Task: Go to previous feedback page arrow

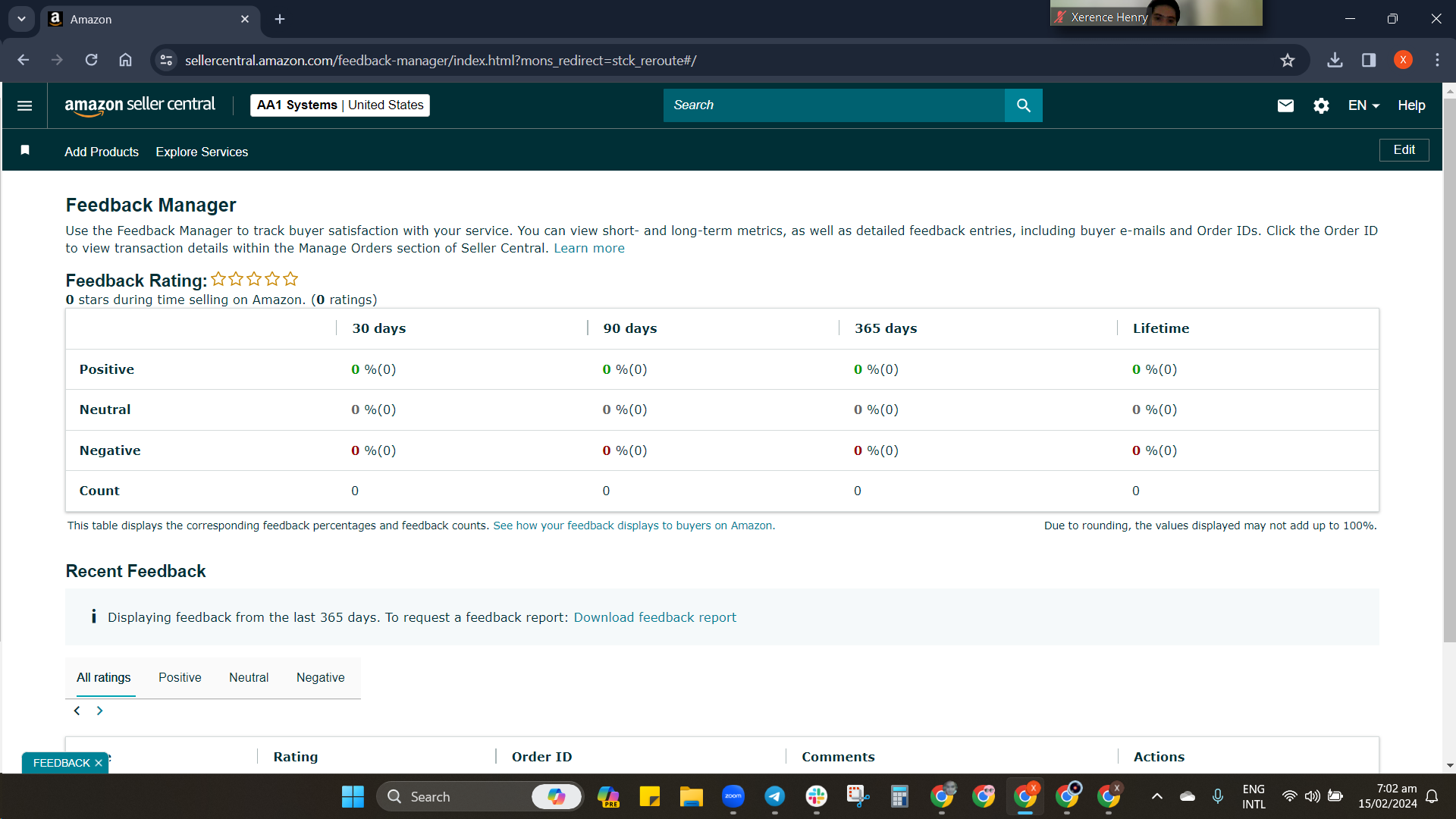Action: (x=77, y=711)
